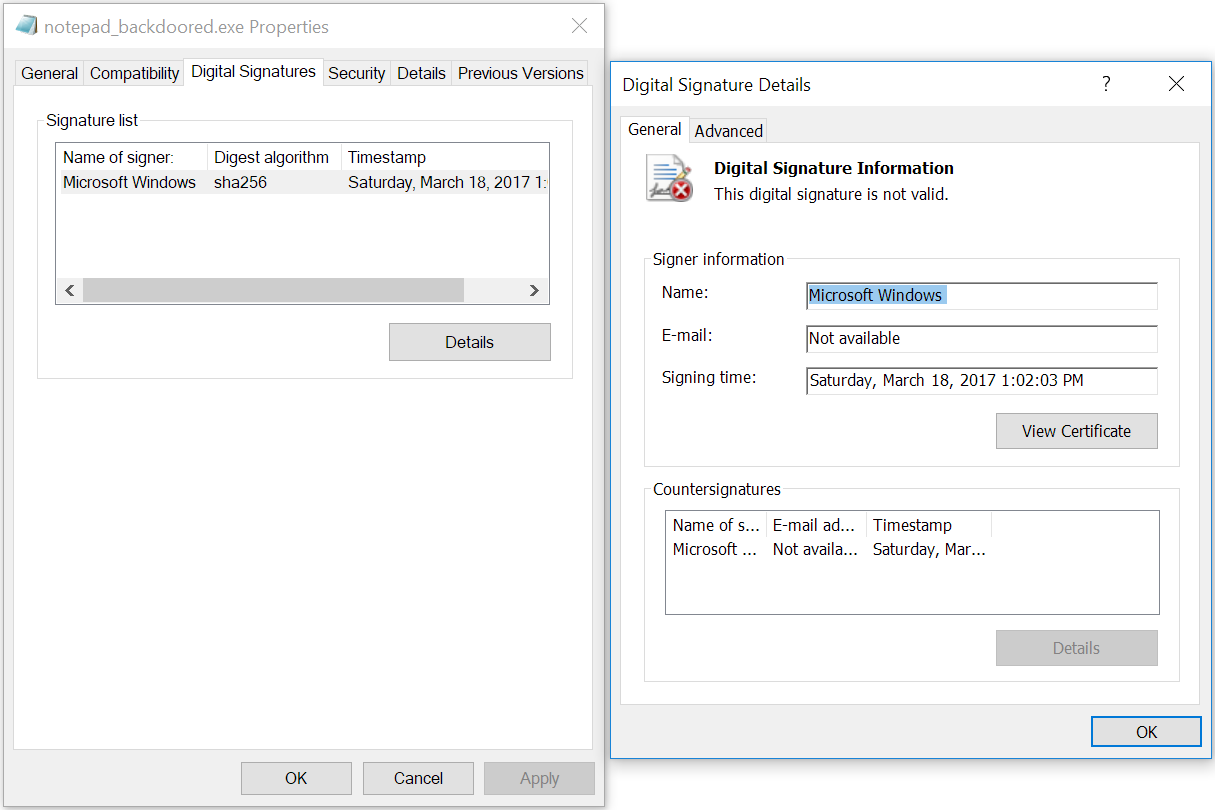Click the 'Saturday, March 18, 2017' timestamp cell
This screenshot has height=810, width=1215.
(446, 182)
